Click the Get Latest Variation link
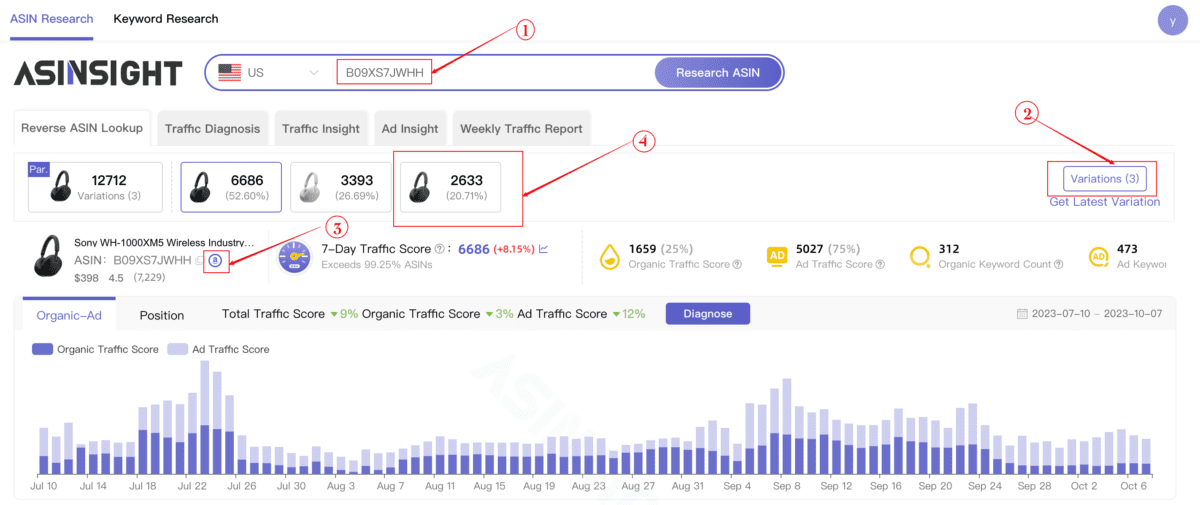 [1104, 202]
